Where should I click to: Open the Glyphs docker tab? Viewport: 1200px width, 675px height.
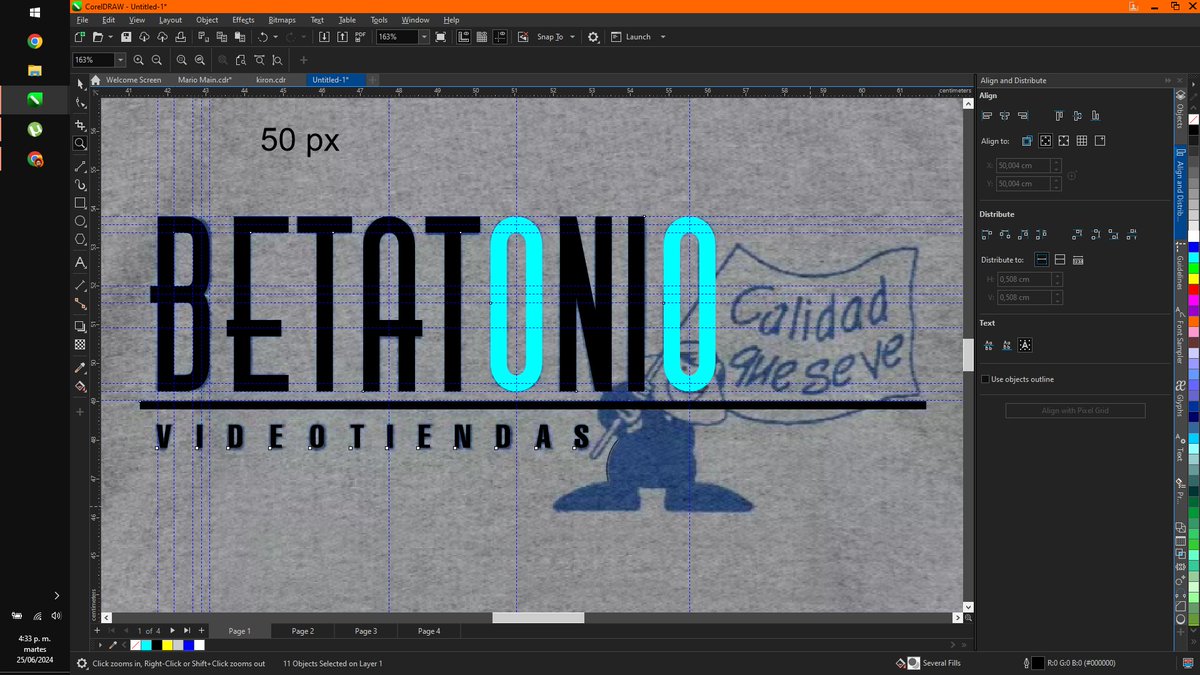coord(1180,400)
